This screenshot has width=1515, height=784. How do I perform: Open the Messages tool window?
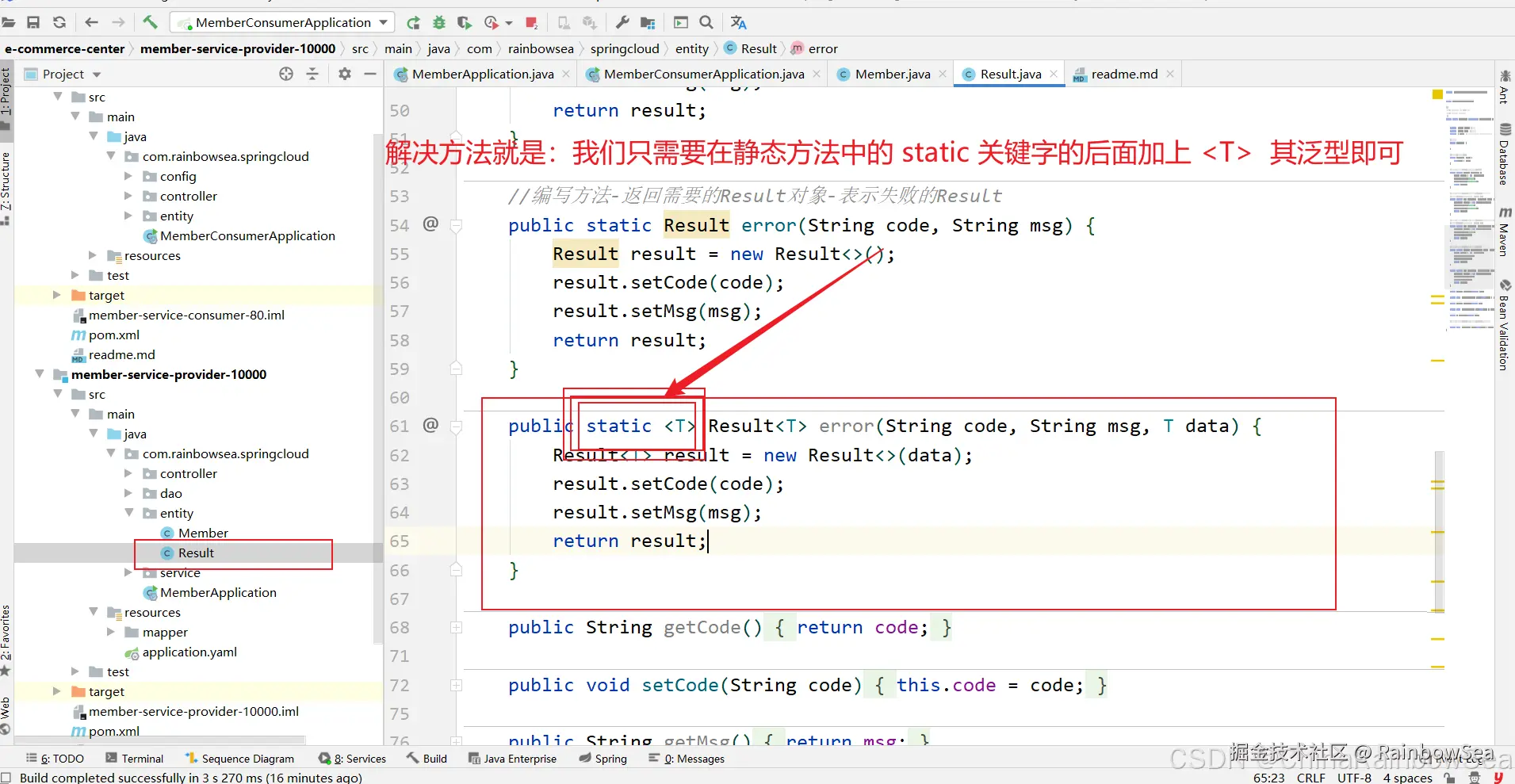pyautogui.click(x=687, y=759)
